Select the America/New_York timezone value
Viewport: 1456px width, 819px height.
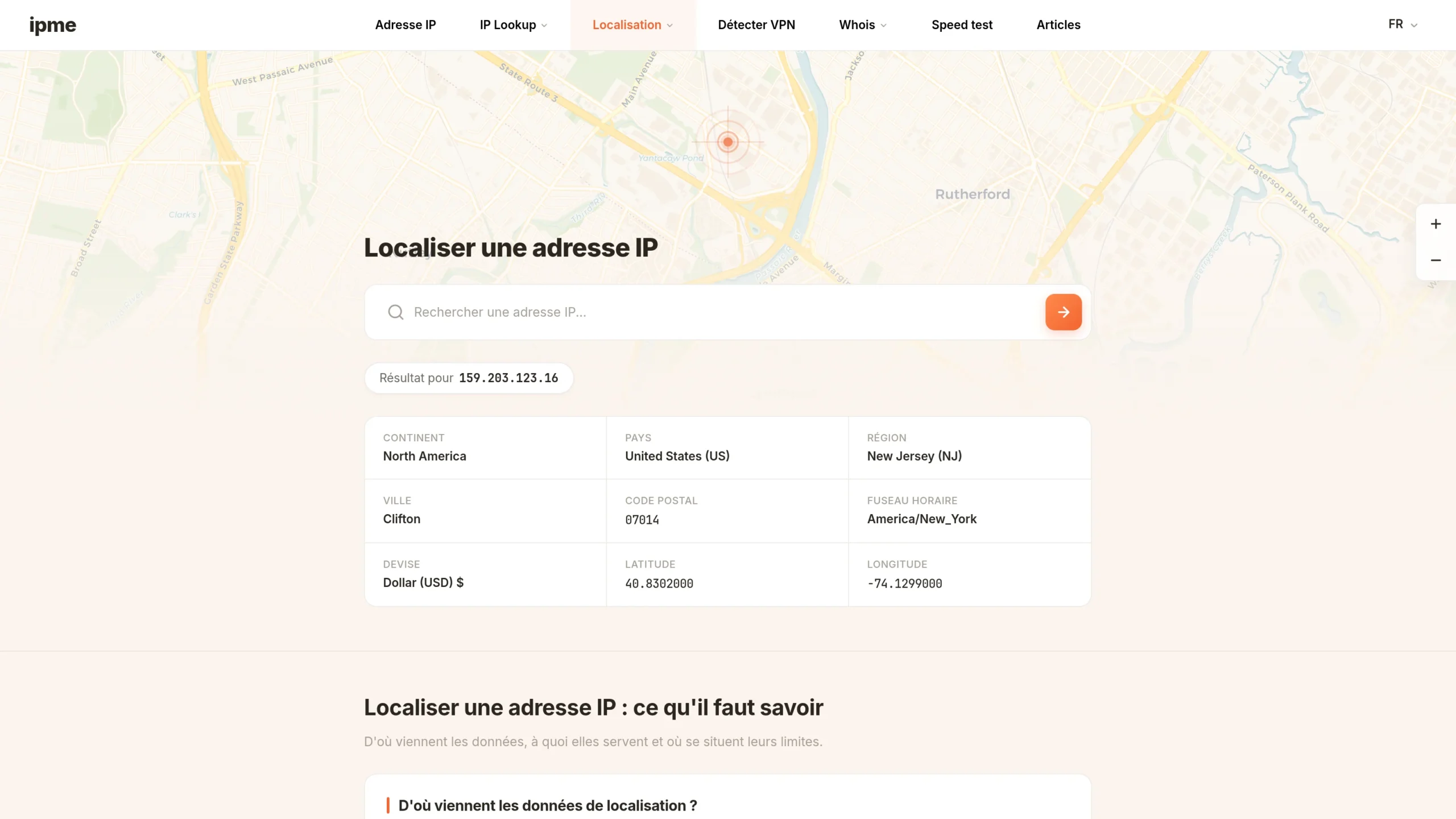921,519
